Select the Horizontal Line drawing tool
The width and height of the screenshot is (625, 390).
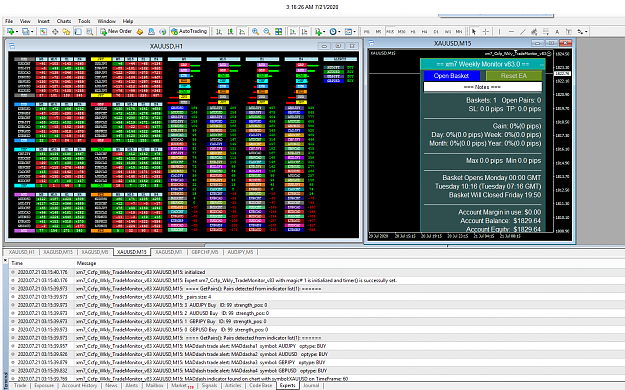coord(511,32)
